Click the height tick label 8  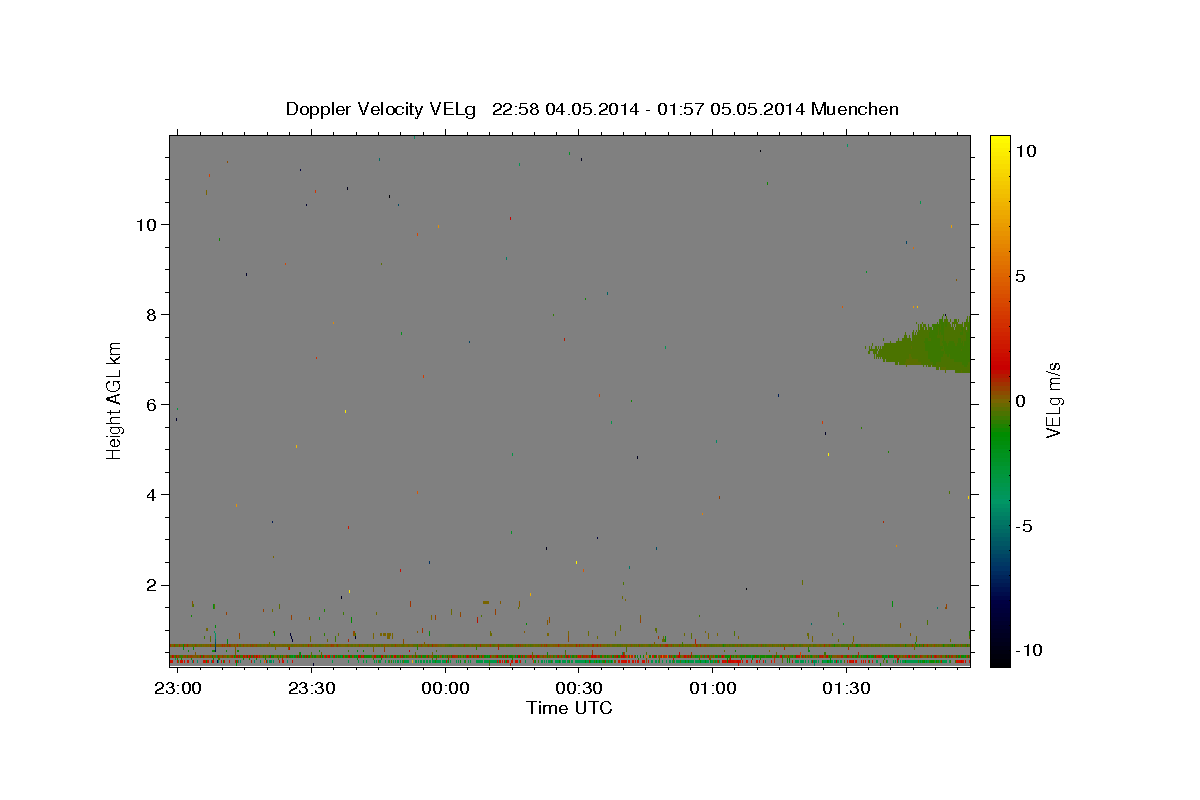[x=151, y=314]
